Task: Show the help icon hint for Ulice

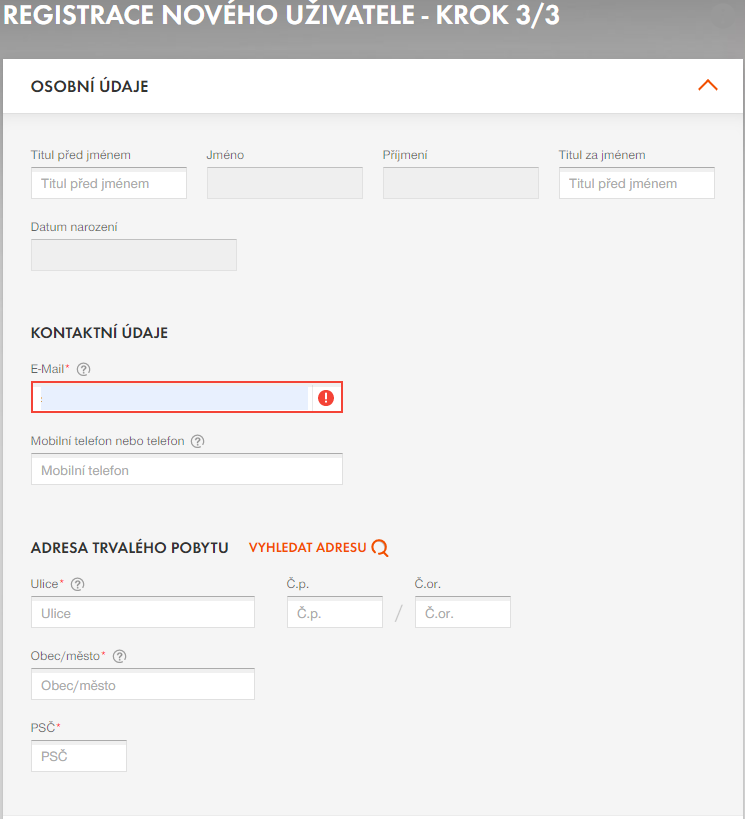Action: pyautogui.click(x=77, y=584)
